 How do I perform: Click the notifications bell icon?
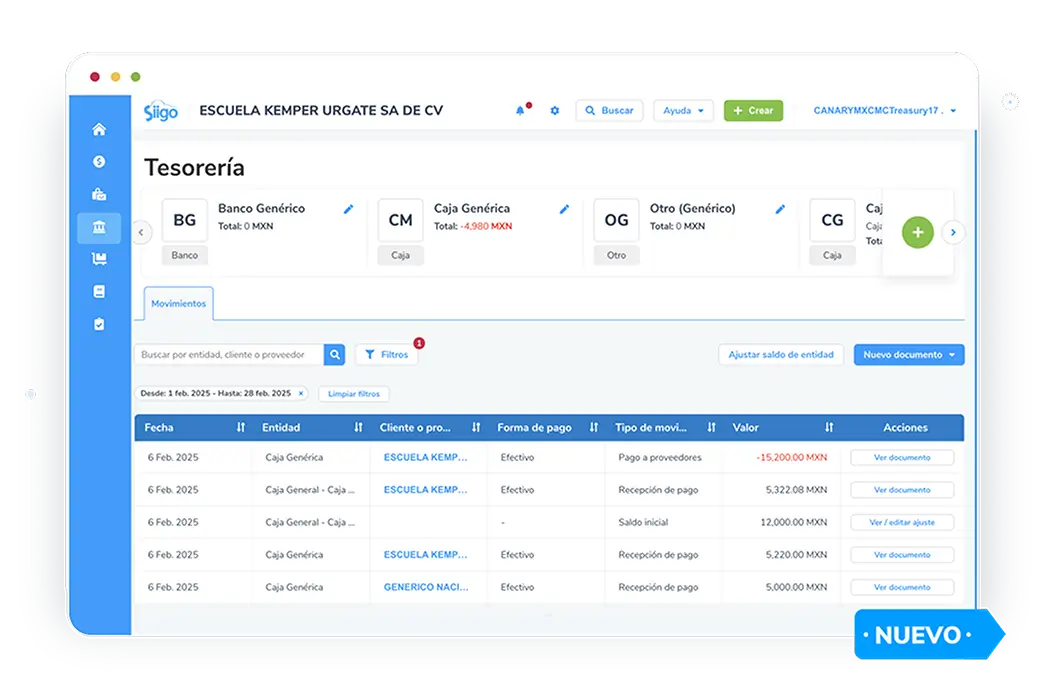[520, 111]
